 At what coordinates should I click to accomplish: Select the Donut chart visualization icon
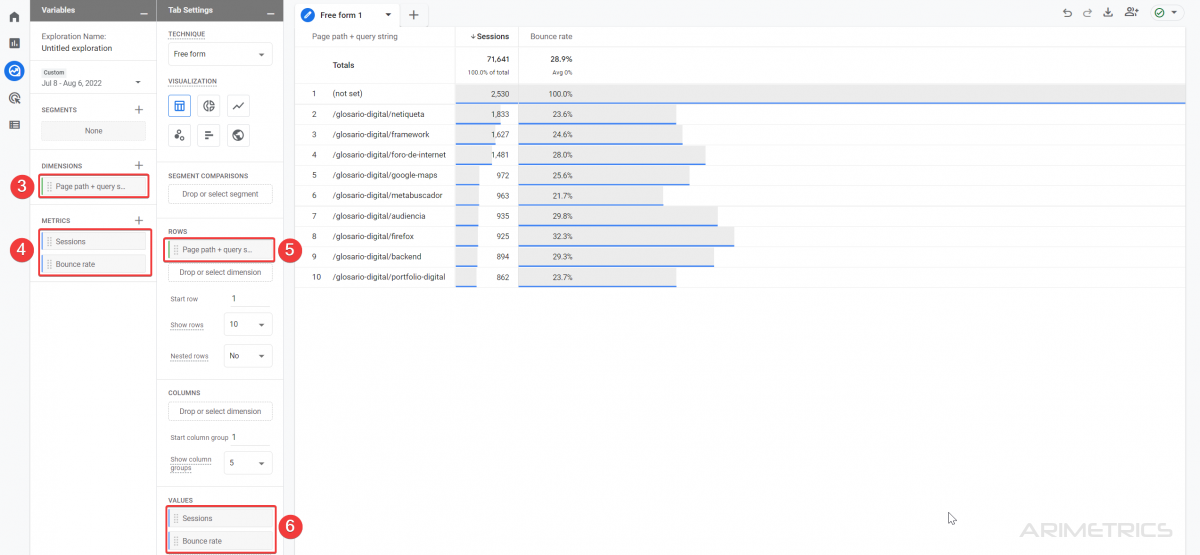pos(209,106)
